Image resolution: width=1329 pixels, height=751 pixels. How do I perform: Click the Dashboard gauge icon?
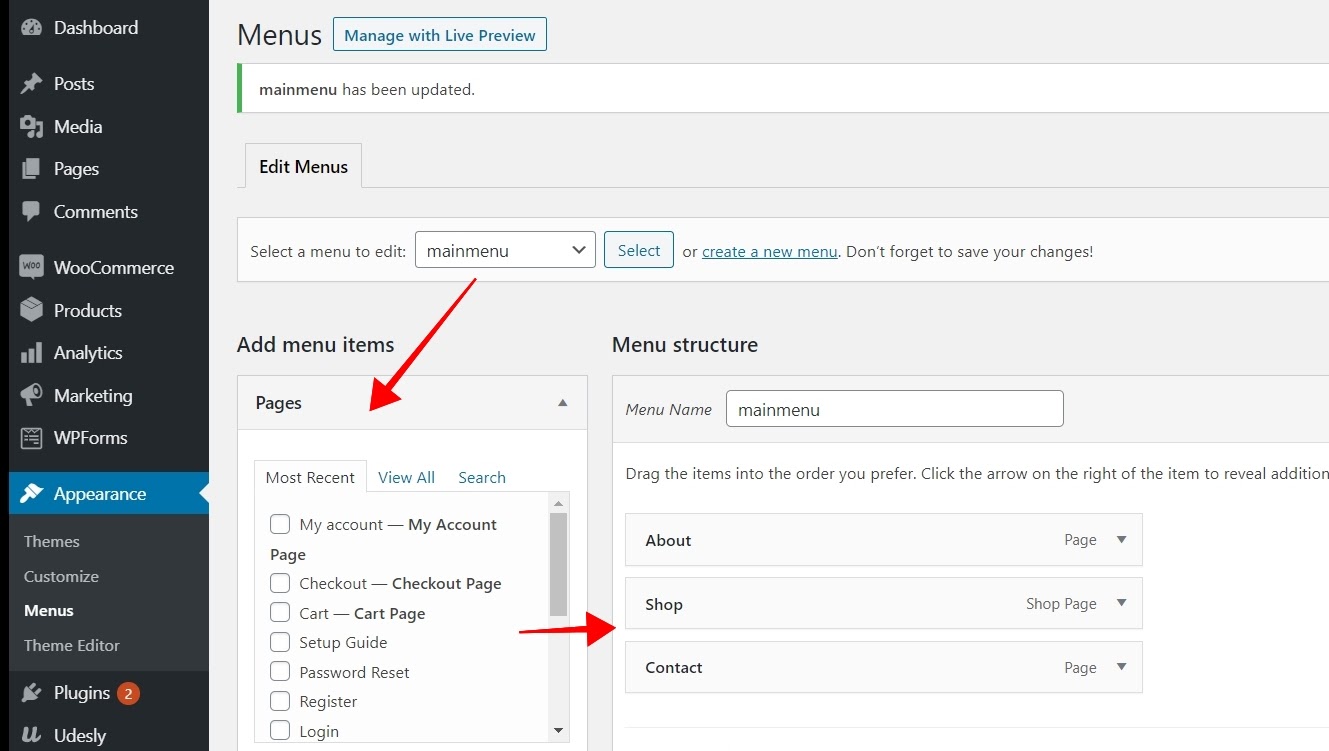click(32, 28)
